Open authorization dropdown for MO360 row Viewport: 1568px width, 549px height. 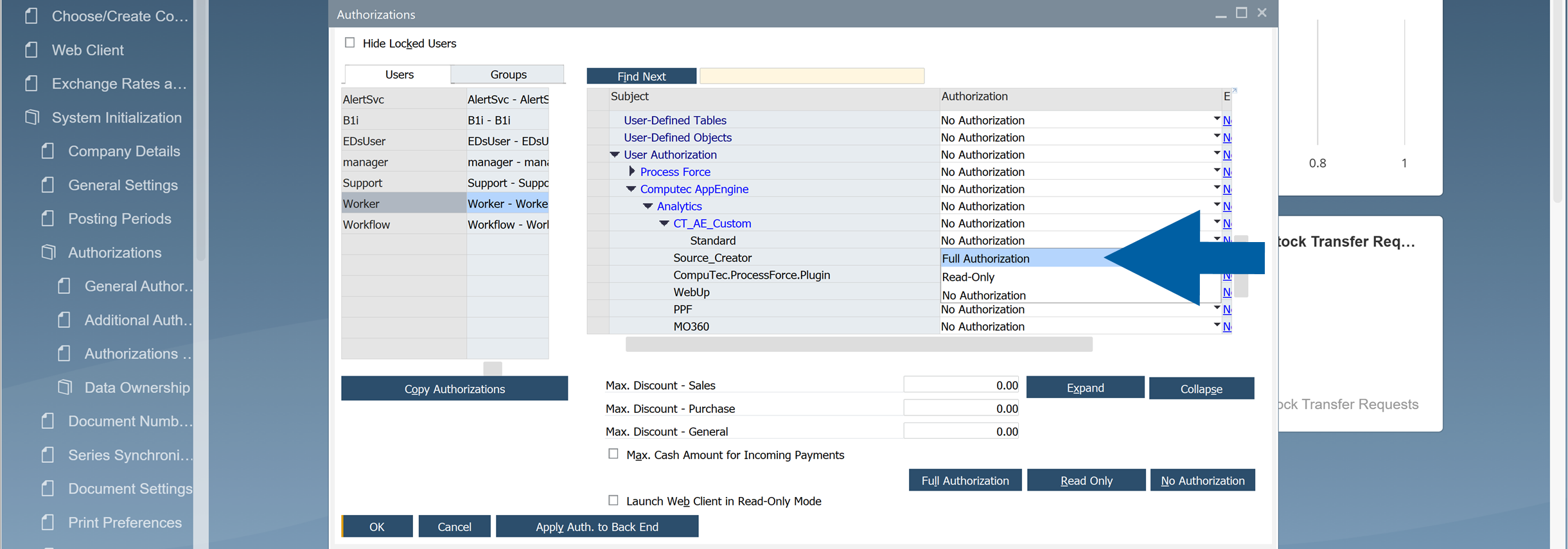[x=1216, y=326]
